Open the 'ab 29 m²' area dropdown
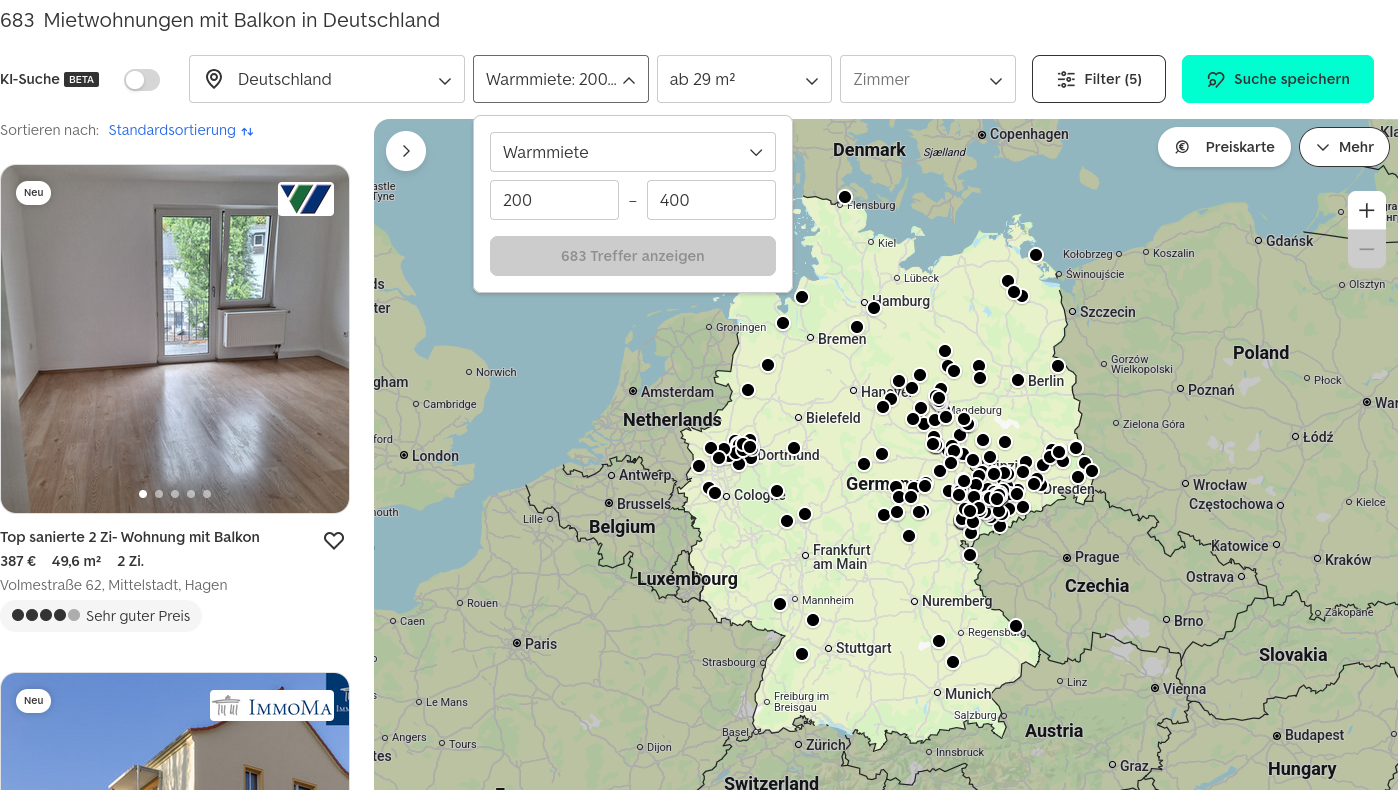 point(744,79)
